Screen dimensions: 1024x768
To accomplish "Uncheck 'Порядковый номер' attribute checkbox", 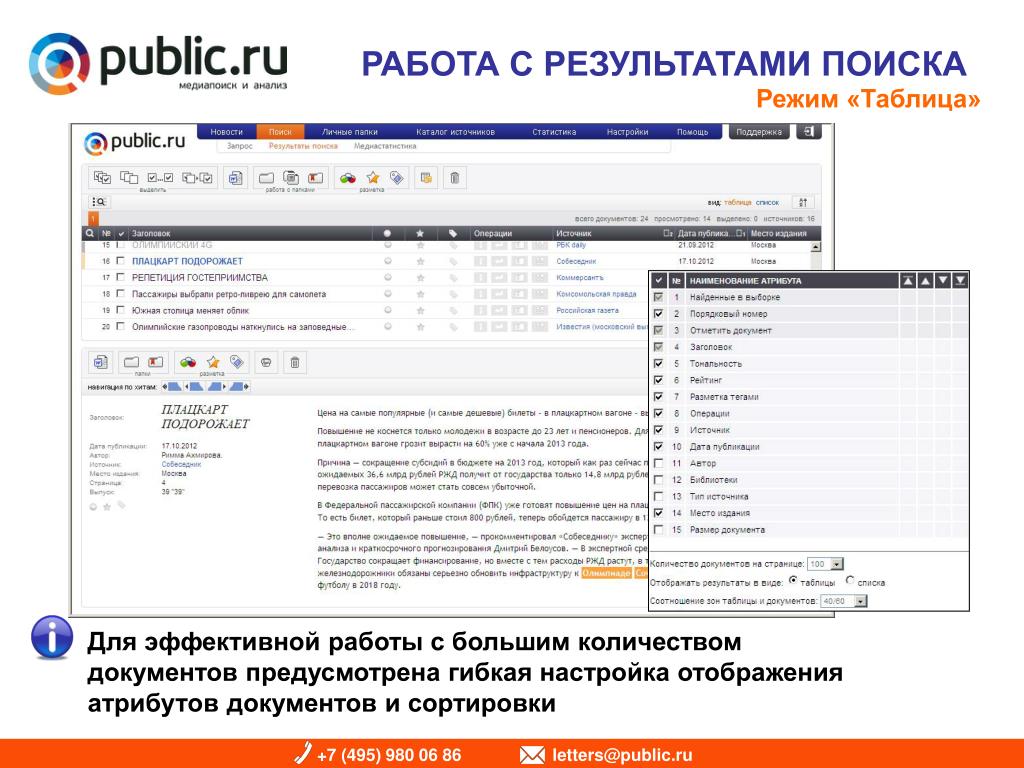I will click(x=658, y=314).
